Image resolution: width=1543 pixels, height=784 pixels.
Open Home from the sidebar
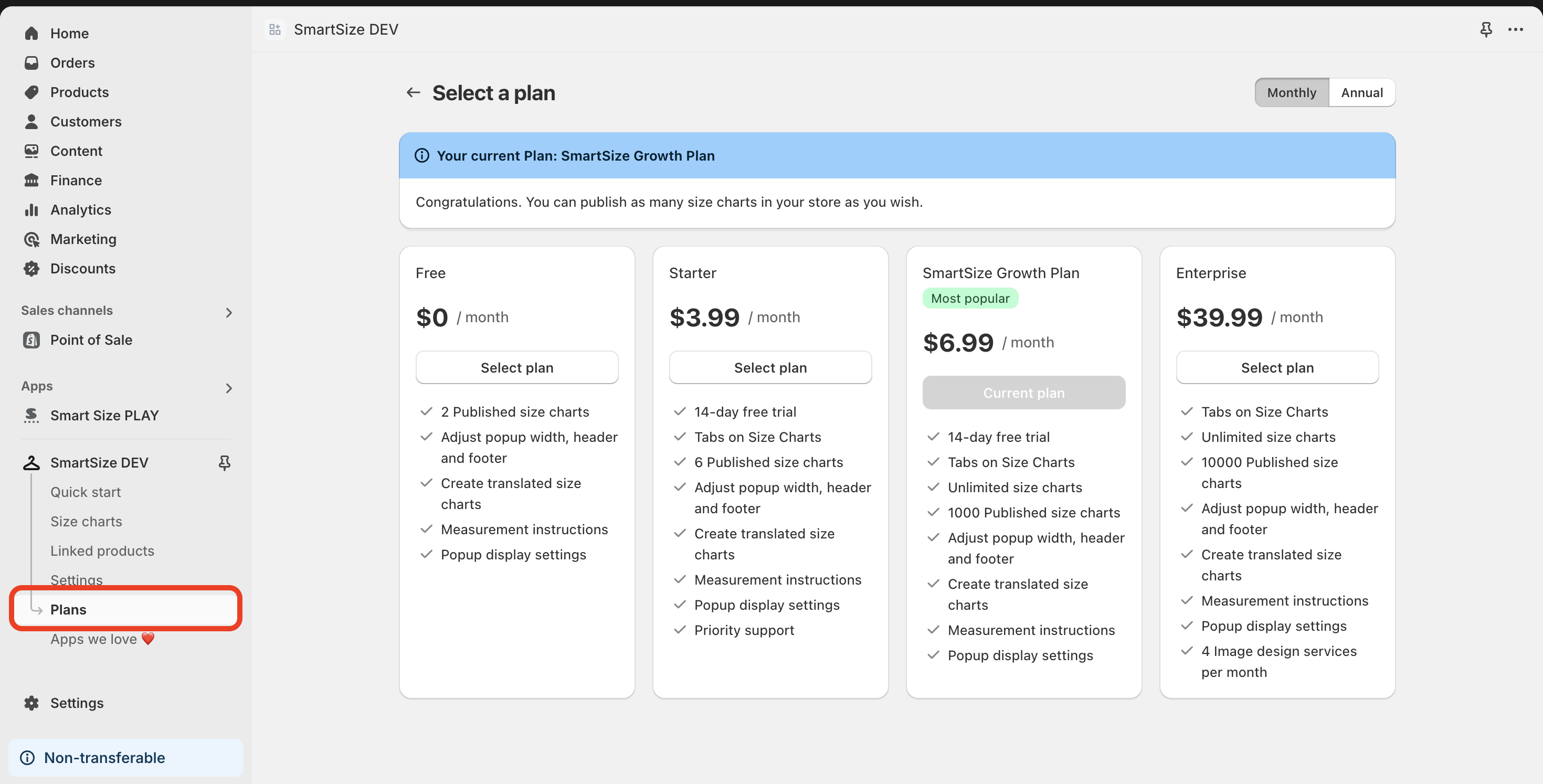tap(69, 34)
